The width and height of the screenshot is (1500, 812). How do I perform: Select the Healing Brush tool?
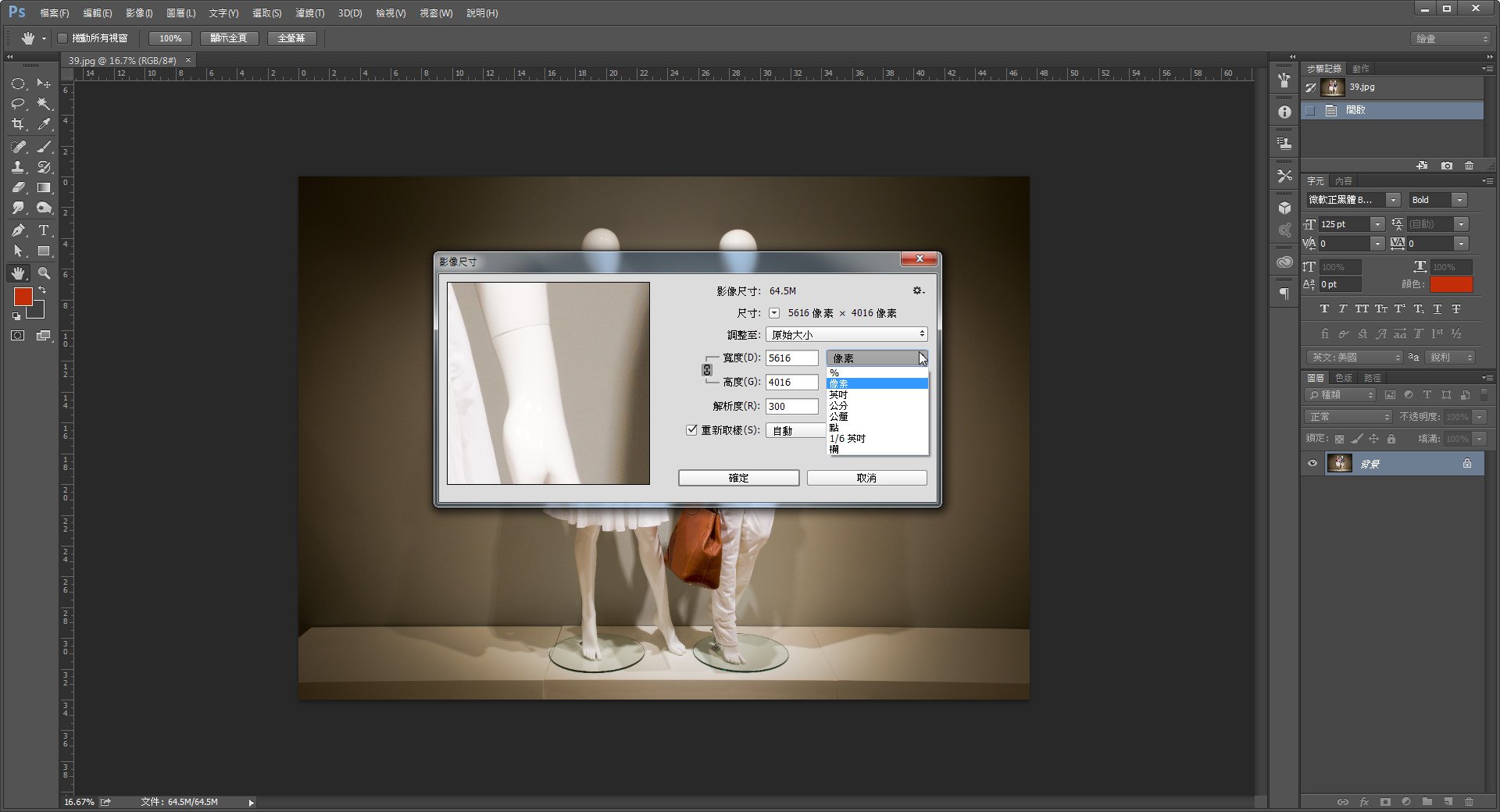click(x=18, y=147)
